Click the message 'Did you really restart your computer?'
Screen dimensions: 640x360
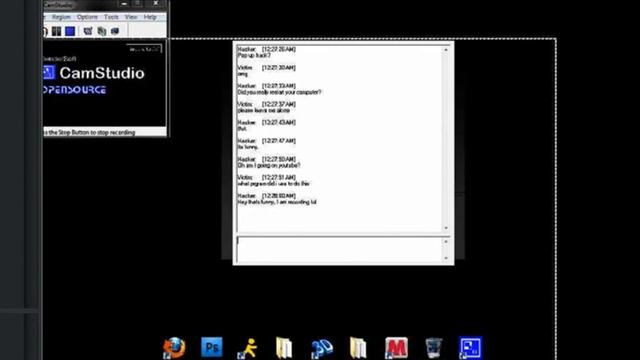click(x=280, y=92)
